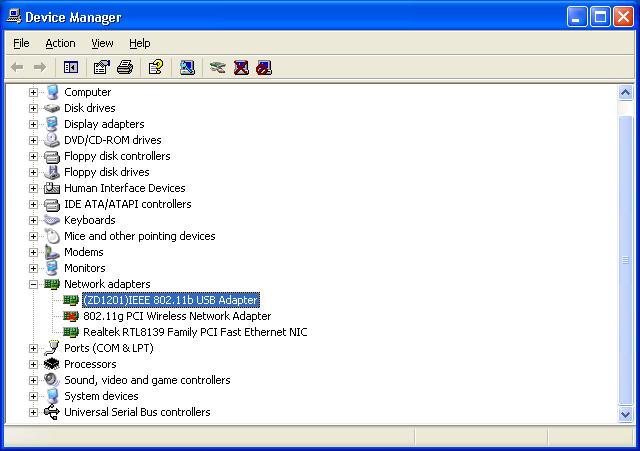Click the Forward arrow toolbar button

pyautogui.click(x=40, y=67)
